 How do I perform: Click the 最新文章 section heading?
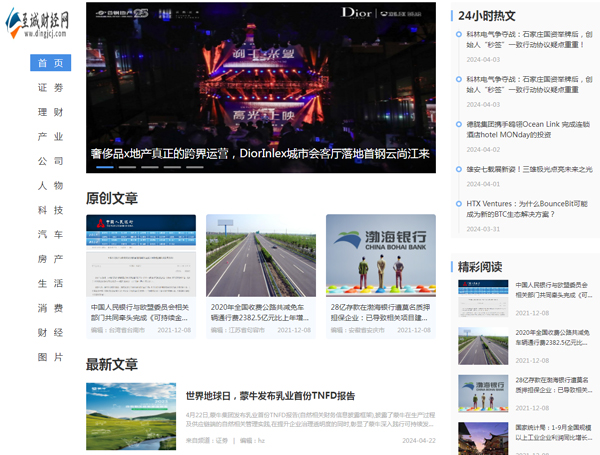(x=112, y=364)
